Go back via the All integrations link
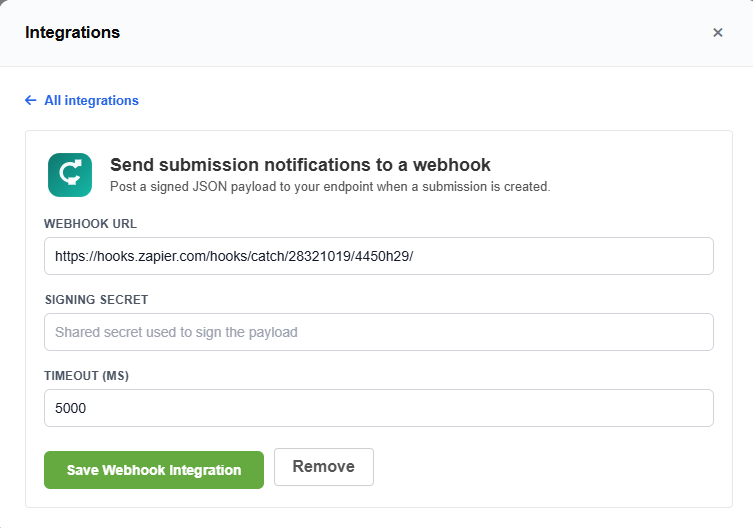The image size is (753, 528). point(91,100)
